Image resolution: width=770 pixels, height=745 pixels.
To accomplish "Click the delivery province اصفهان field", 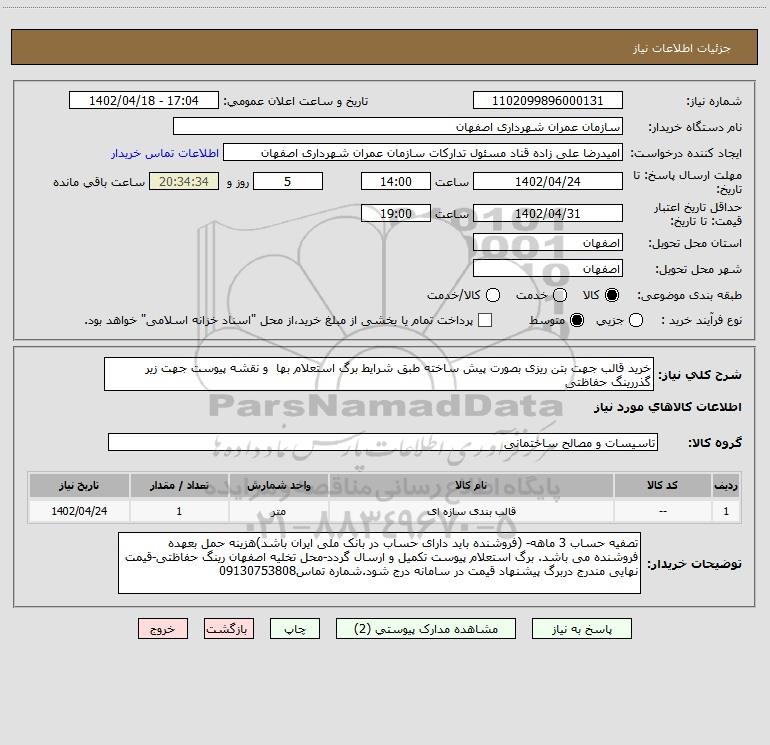I will point(548,243).
